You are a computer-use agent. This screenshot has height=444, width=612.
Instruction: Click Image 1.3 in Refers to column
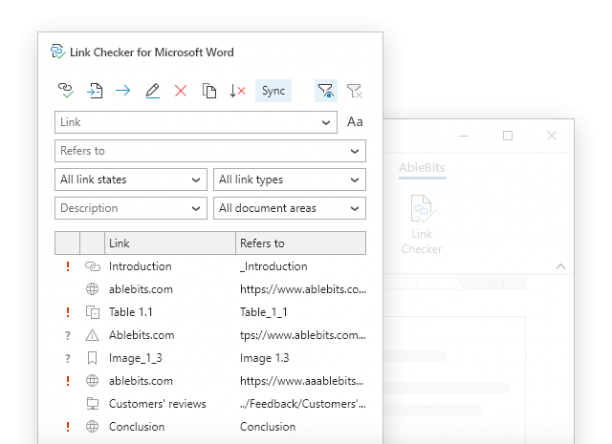coord(264,358)
